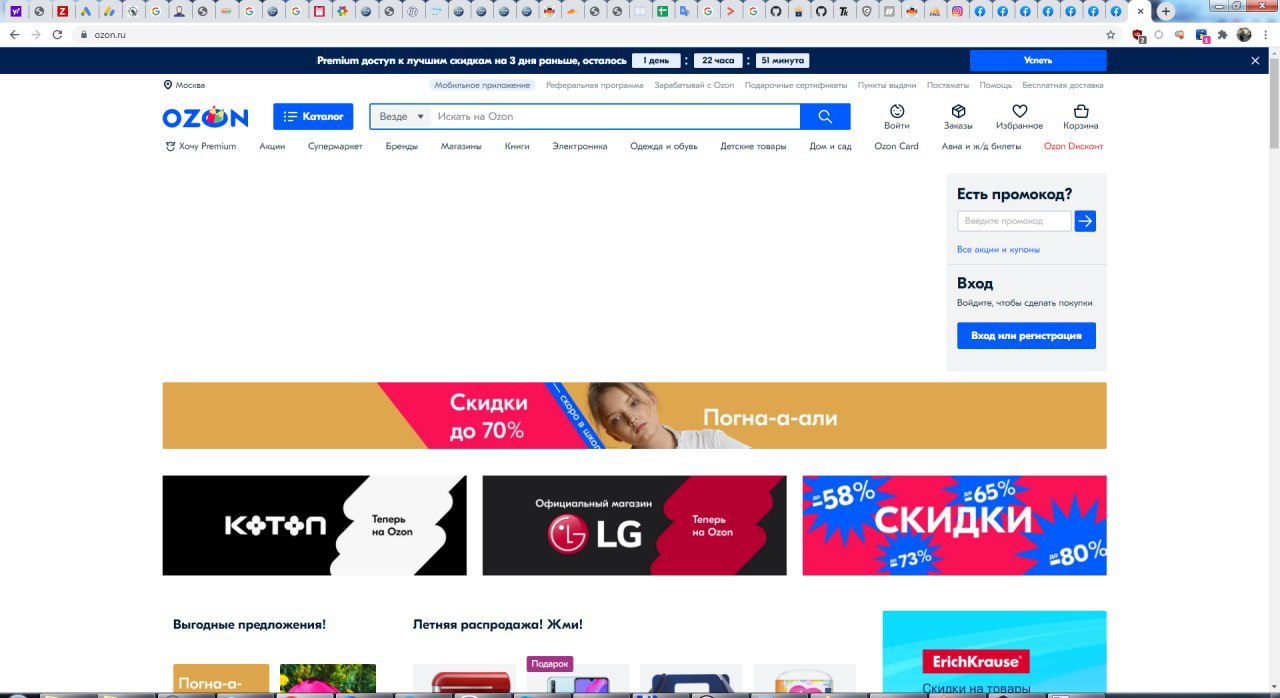
Task: Click the Подарочные сертификаты link
Action: [796, 85]
